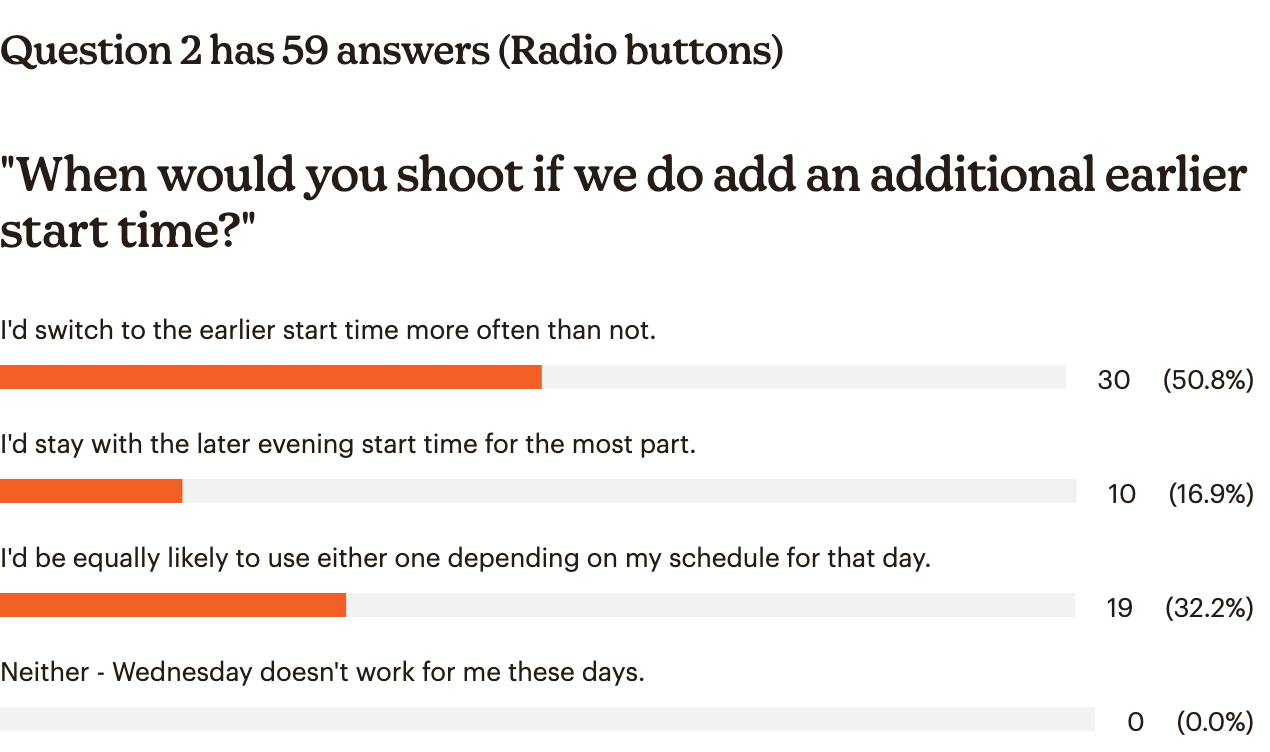1270x752 pixels.
Task: Click the 0.0% percentage label
Action: click(x=1215, y=722)
